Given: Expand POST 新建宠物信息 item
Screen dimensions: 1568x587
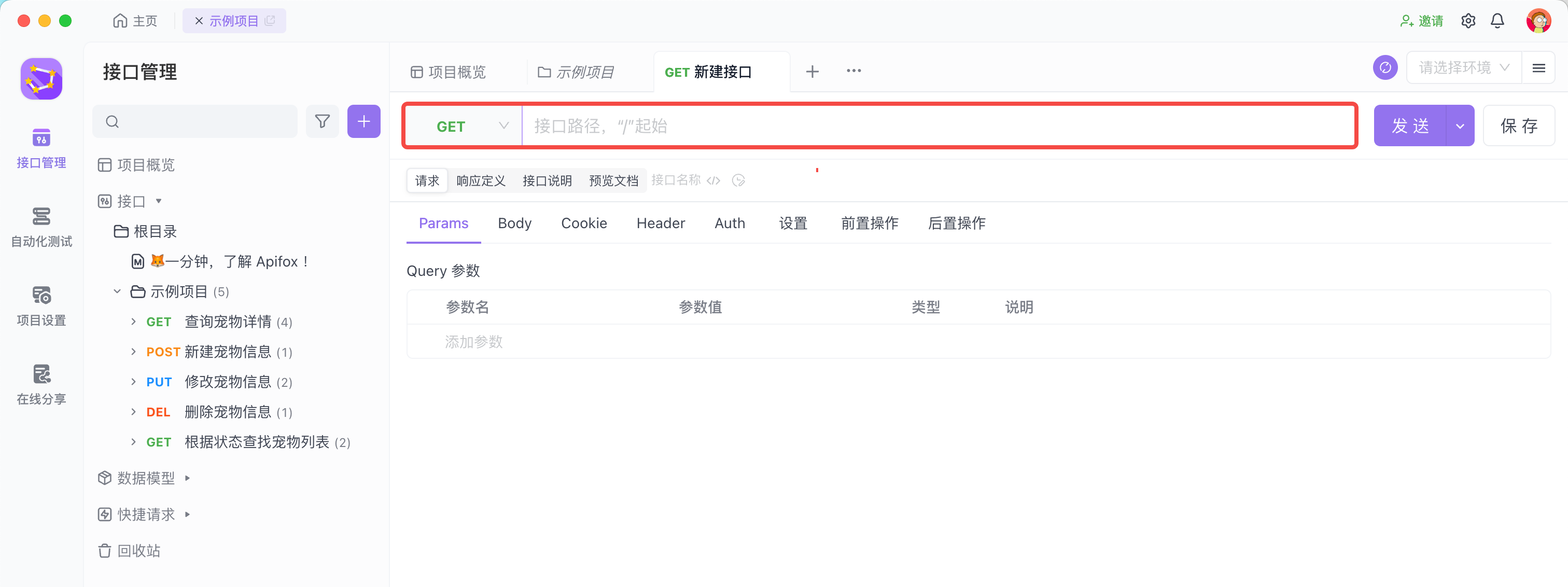Looking at the screenshot, I should click(133, 352).
